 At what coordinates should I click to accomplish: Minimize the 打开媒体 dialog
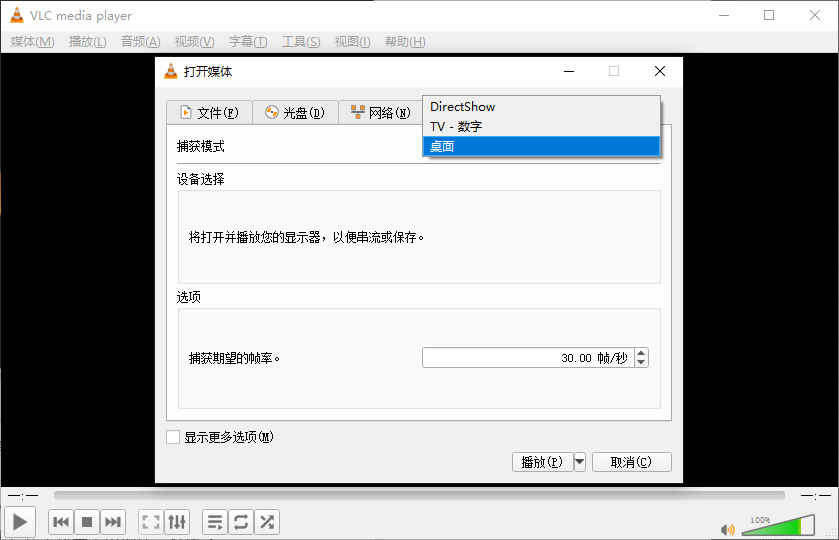(x=569, y=71)
